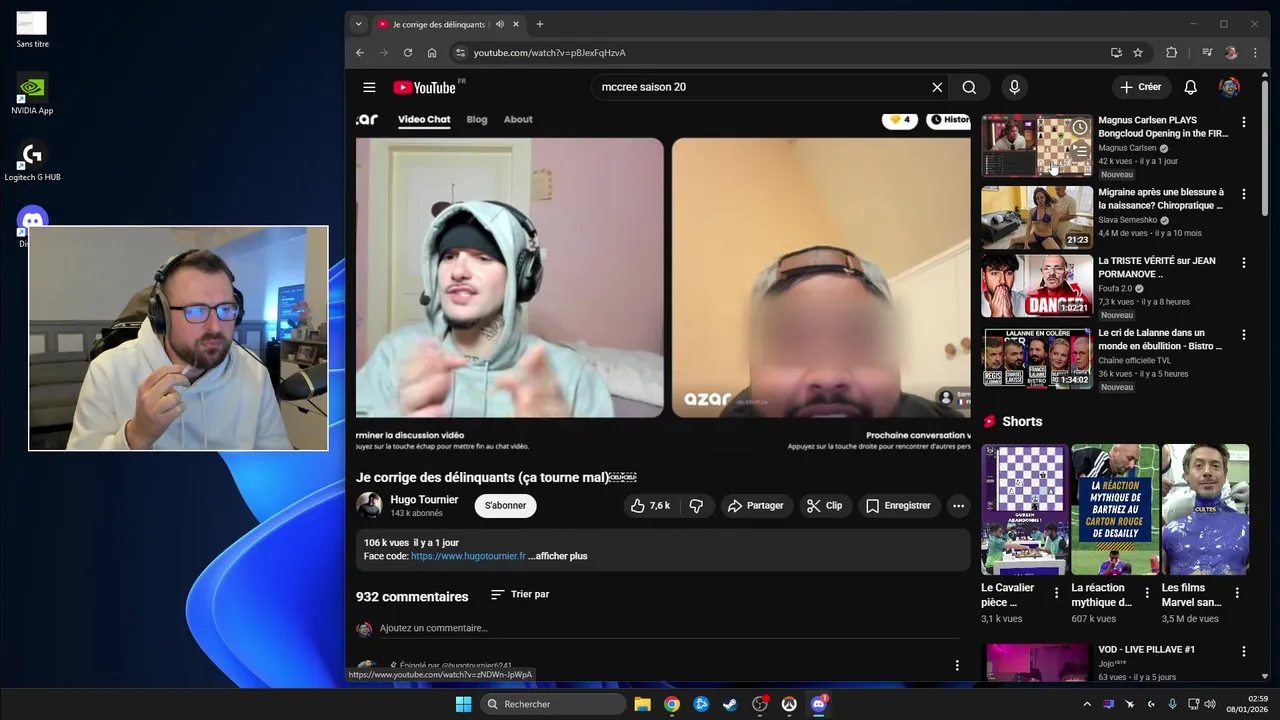1280x720 pixels.
Task: Bookmark this page with the star
Action: click(x=1138, y=53)
